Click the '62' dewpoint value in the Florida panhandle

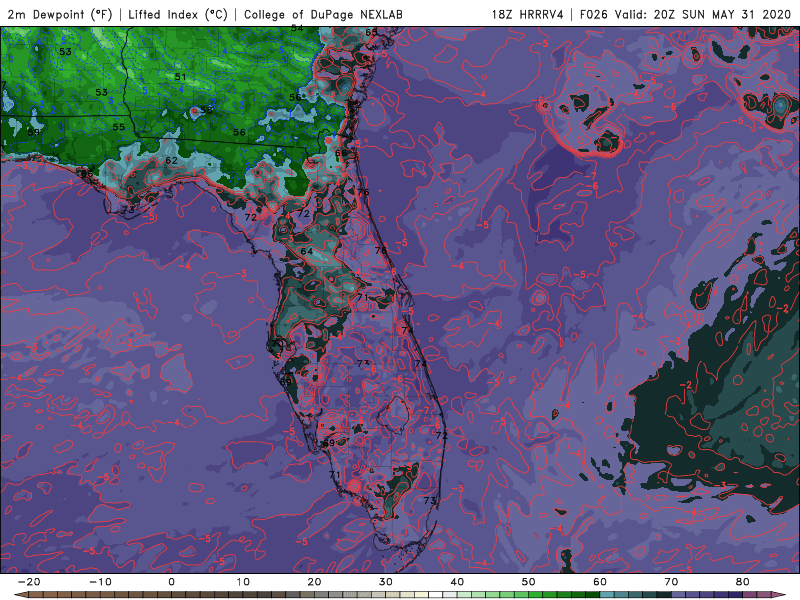click(x=171, y=161)
